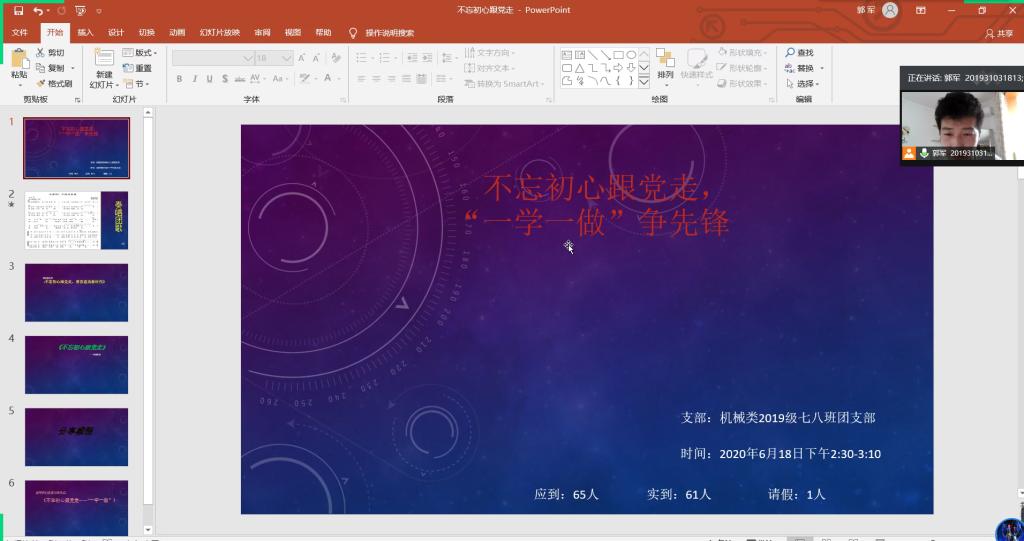This screenshot has height=541, width=1024.
Task: Click the Share (共享) button
Action: (x=998, y=33)
